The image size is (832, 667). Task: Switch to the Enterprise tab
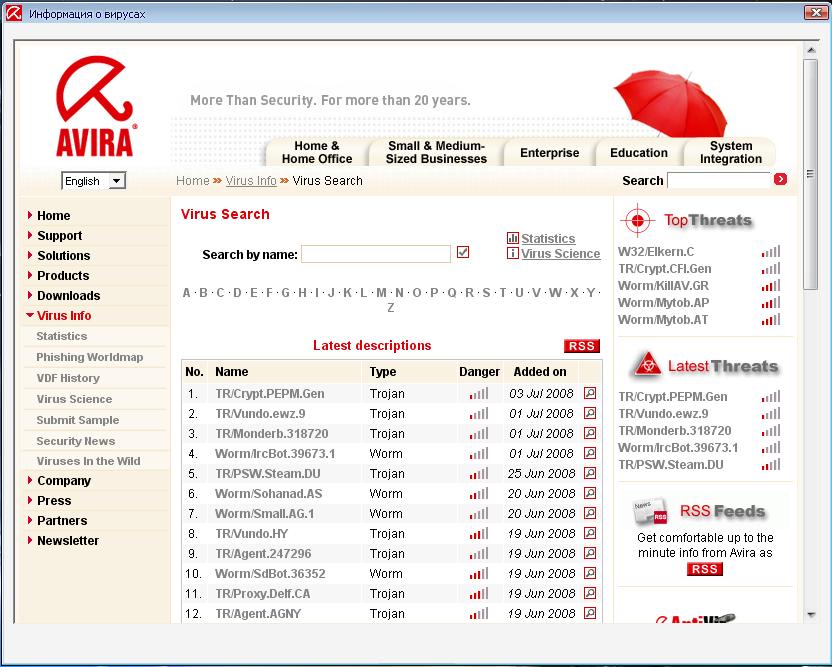click(x=549, y=153)
